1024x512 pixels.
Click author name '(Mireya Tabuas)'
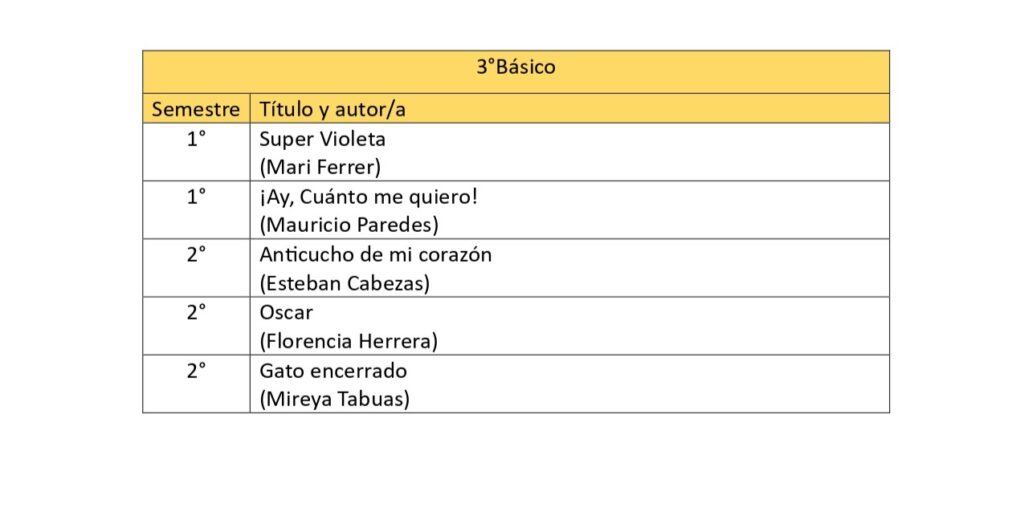pos(334,399)
